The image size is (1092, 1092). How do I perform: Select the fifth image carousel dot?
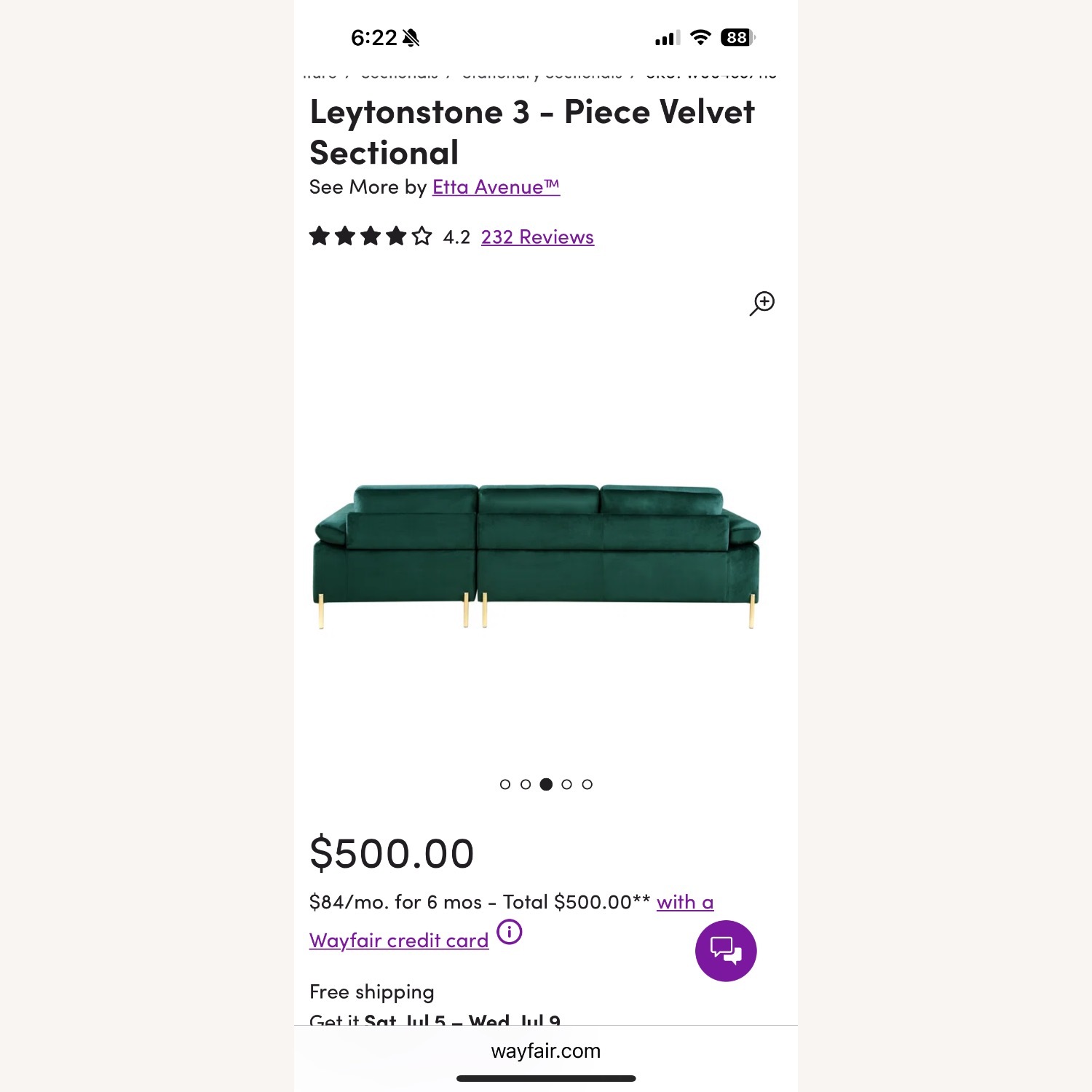click(588, 784)
